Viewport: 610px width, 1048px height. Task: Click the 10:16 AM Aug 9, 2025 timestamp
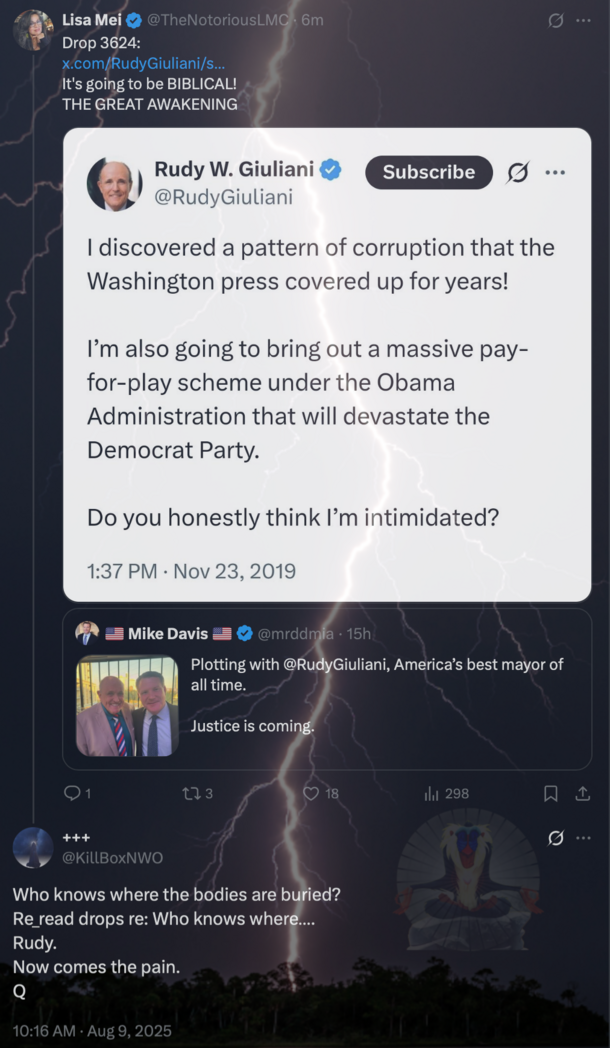(x=92, y=1030)
